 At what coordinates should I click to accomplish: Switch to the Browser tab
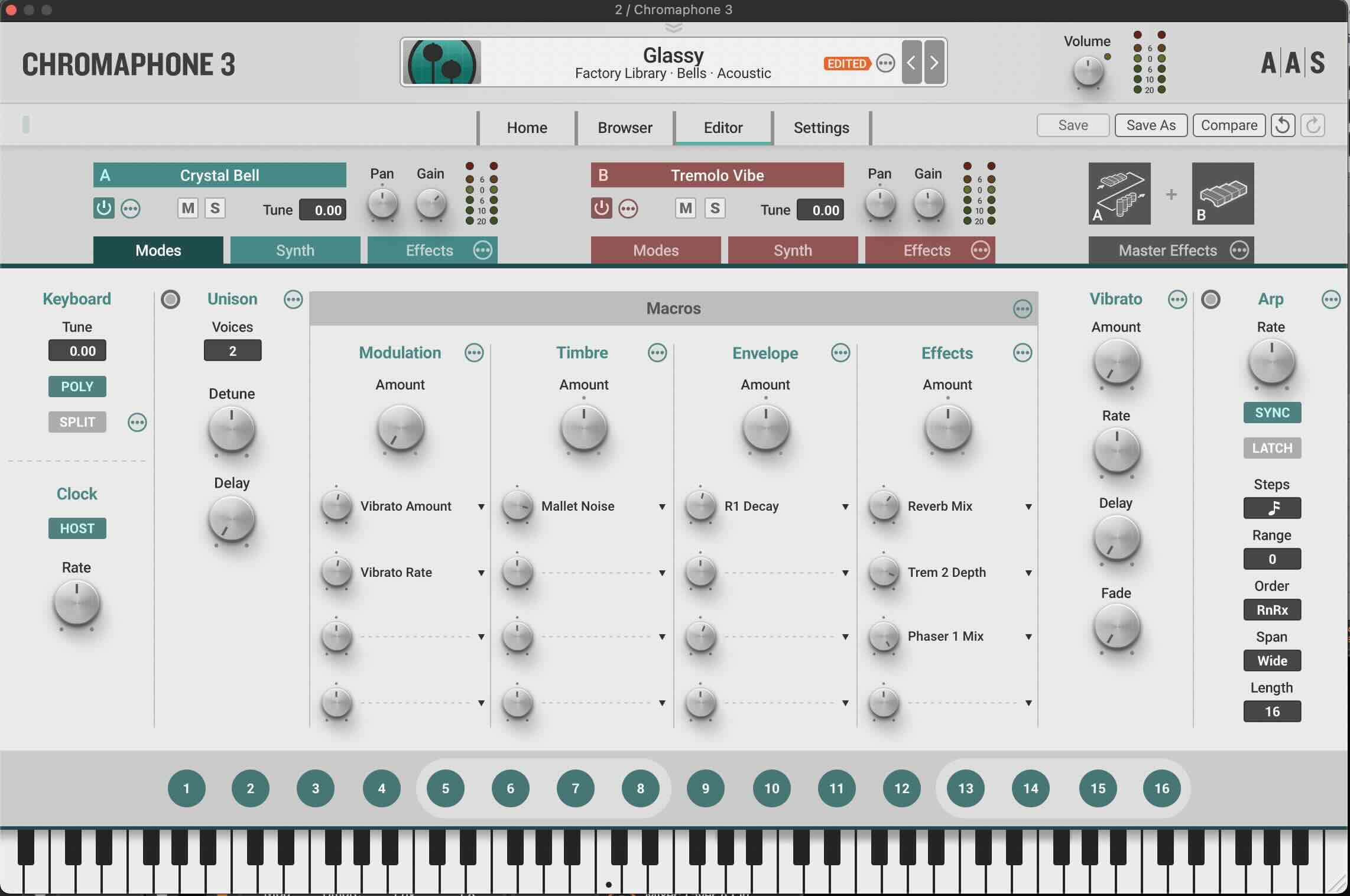pos(625,127)
